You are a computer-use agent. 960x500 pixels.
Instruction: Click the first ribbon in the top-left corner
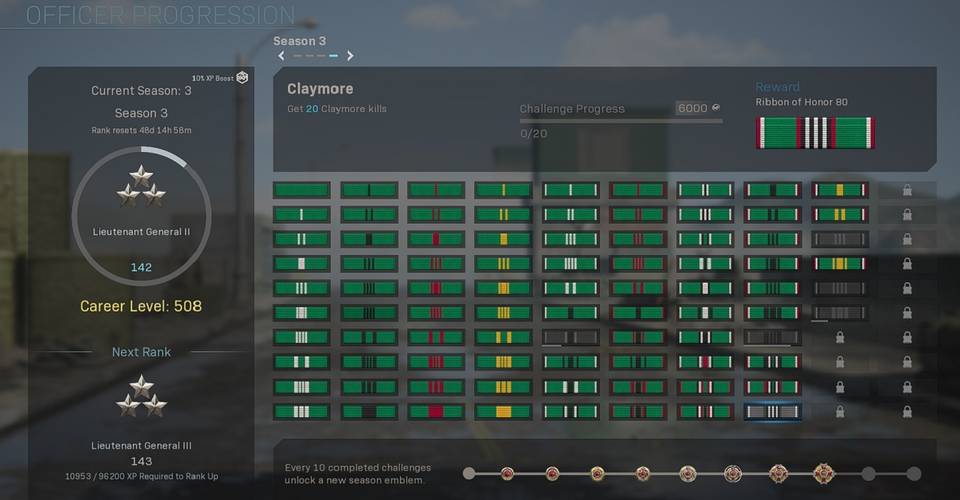click(301, 190)
